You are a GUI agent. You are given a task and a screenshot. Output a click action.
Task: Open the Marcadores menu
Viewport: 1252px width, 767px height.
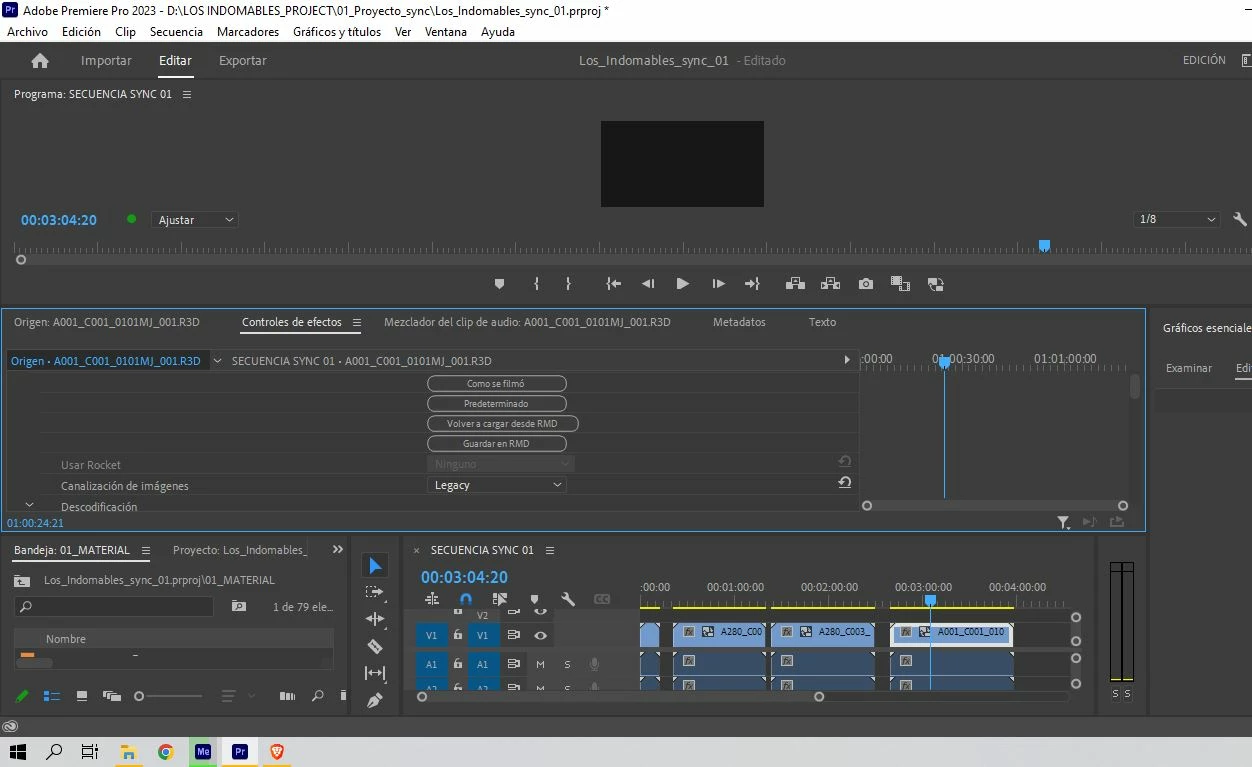(x=248, y=32)
